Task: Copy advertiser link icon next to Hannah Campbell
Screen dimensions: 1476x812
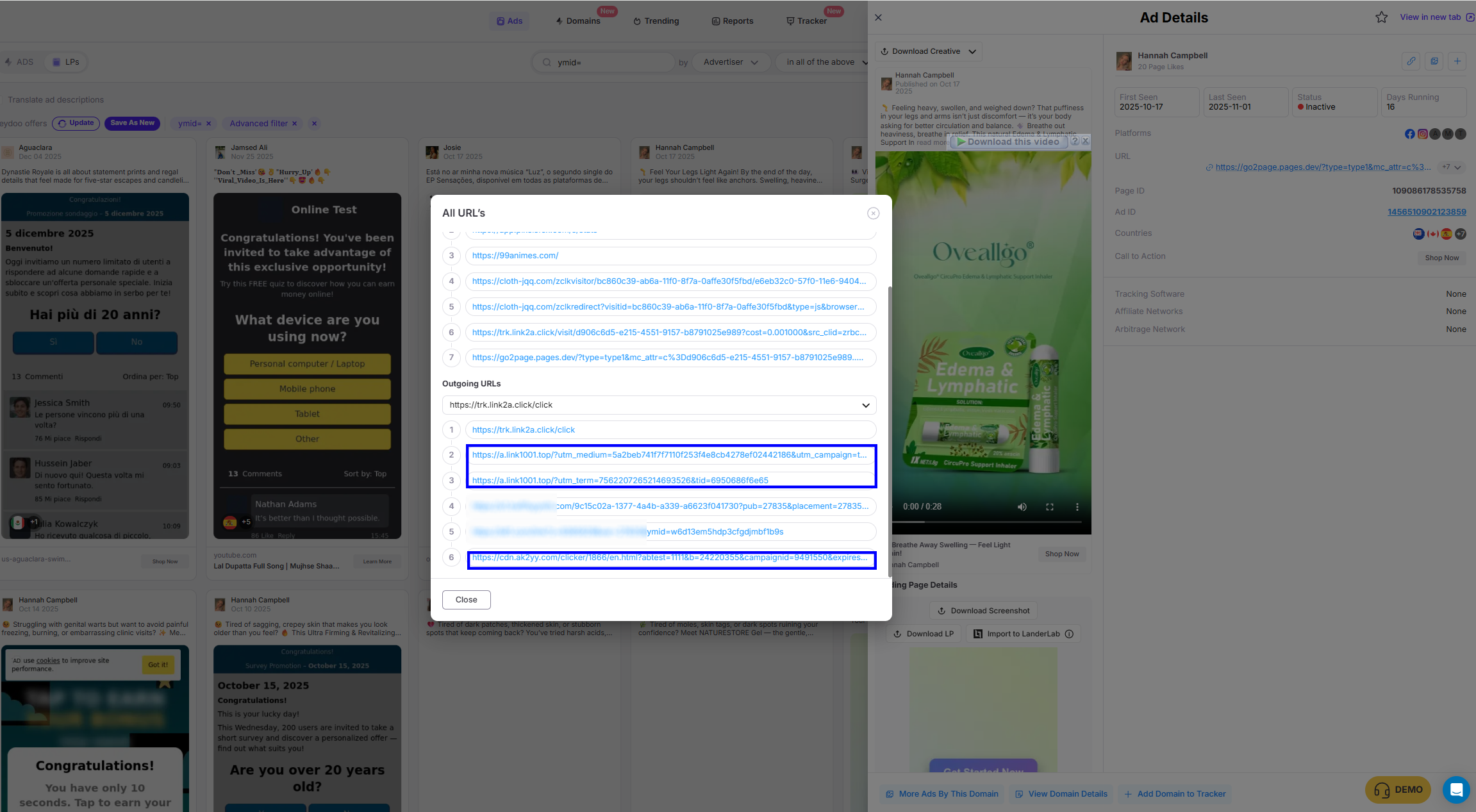Action: 1411,61
